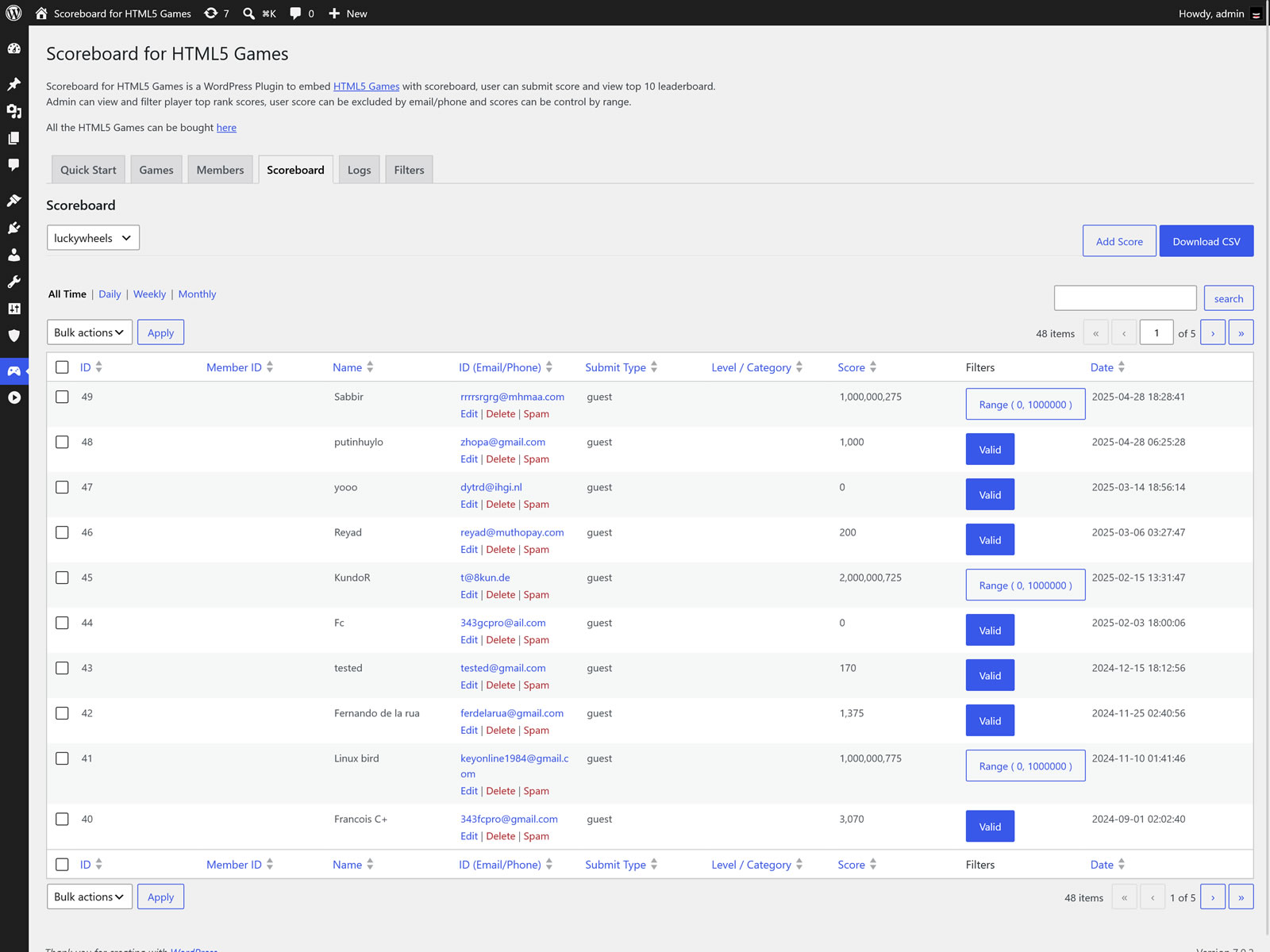
Task: Open the Users icon in the sidebar
Action: coord(14,255)
